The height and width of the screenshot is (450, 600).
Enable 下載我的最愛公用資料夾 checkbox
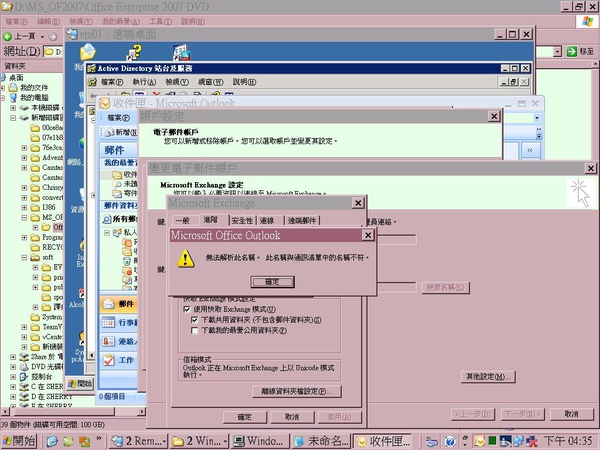coord(194,331)
